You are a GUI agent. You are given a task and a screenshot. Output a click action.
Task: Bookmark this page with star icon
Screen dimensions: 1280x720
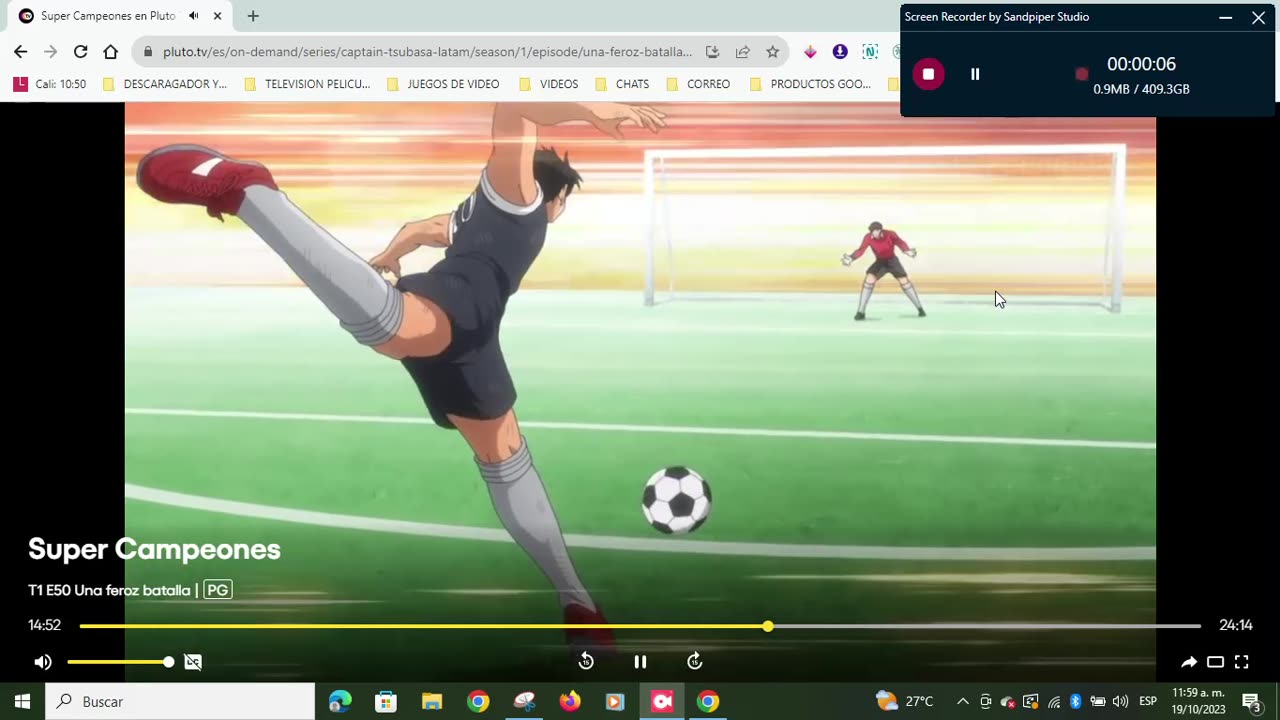pos(773,52)
